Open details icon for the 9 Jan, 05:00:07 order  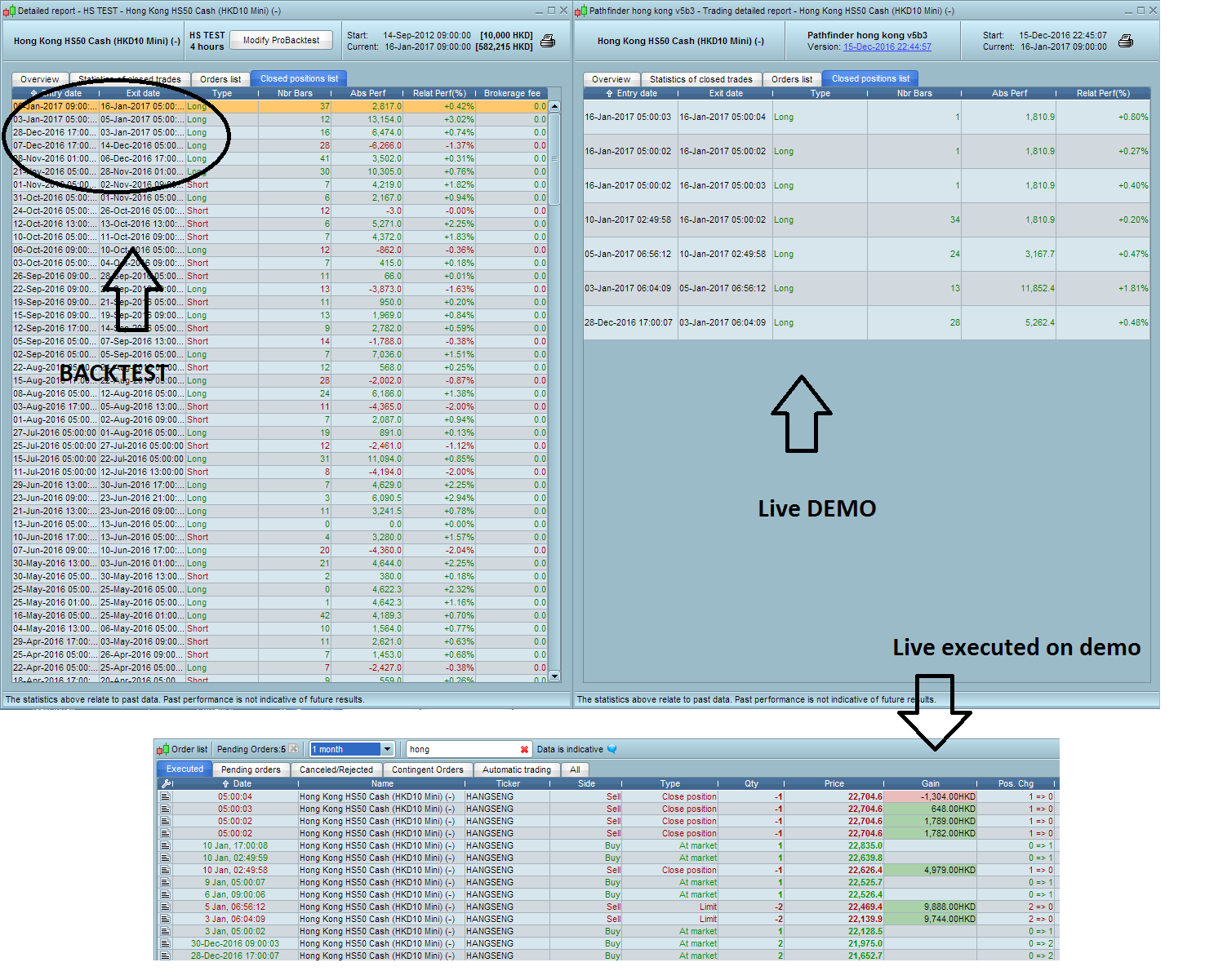click(x=165, y=882)
